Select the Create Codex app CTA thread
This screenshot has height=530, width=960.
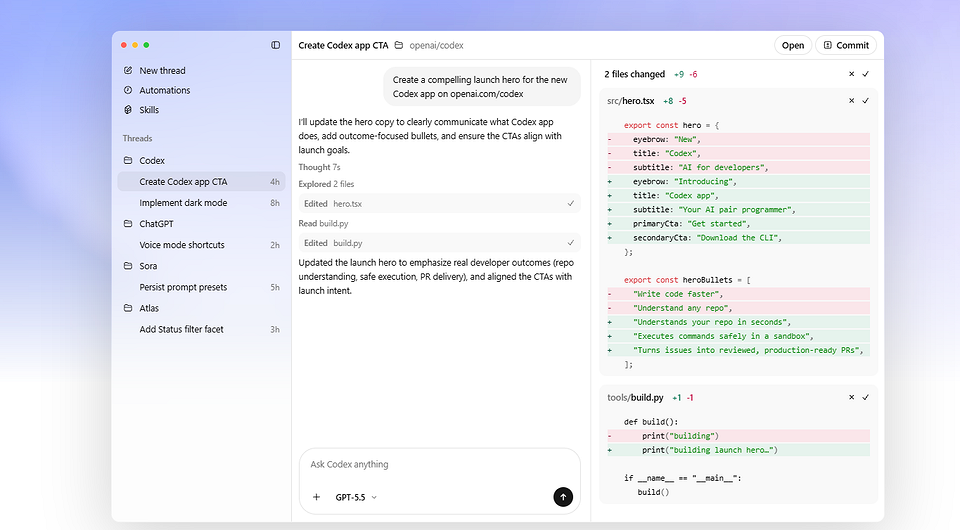click(x=201, y=182)
